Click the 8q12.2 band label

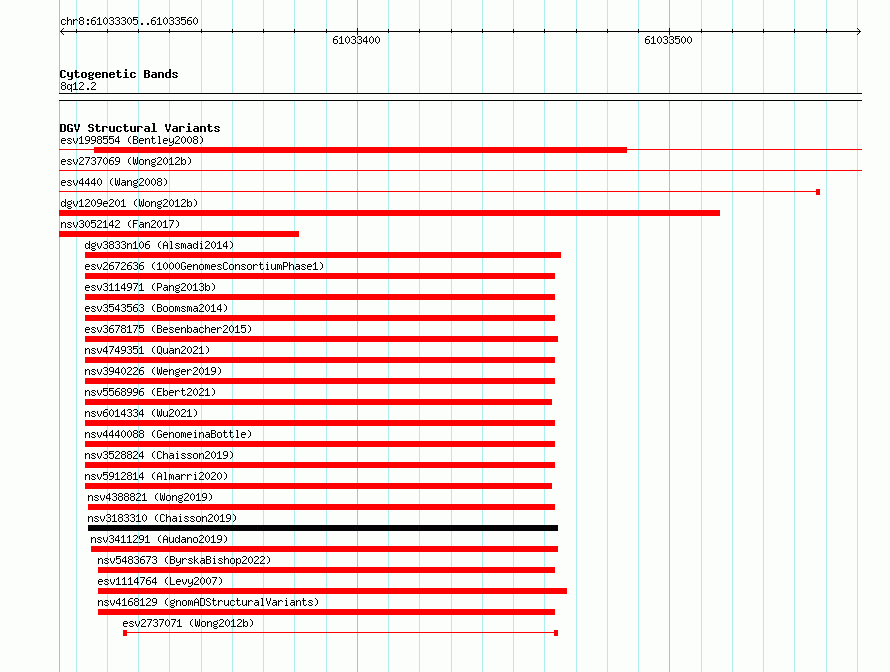(78, 86)
